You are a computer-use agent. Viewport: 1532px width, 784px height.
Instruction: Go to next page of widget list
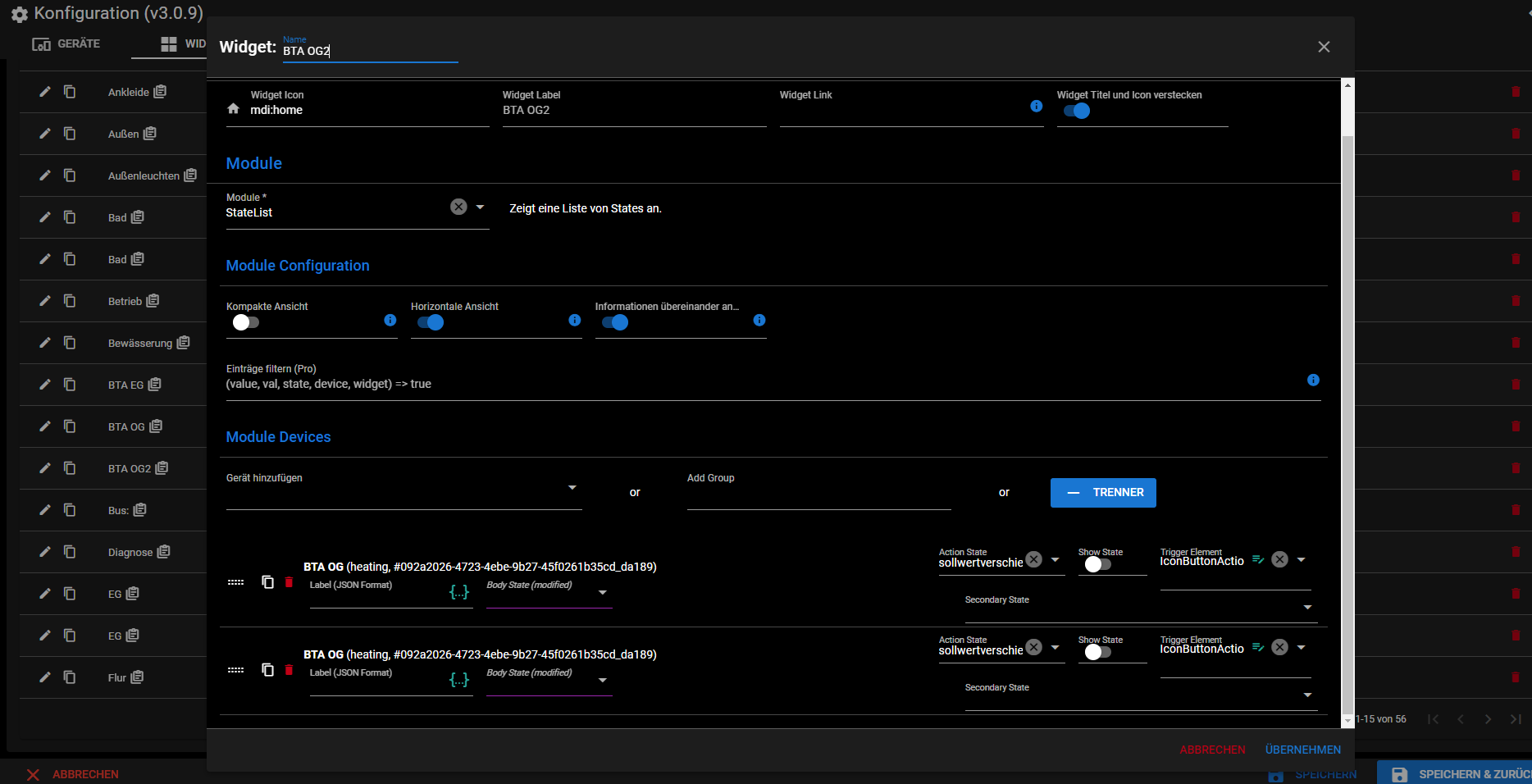point(1488,719)
